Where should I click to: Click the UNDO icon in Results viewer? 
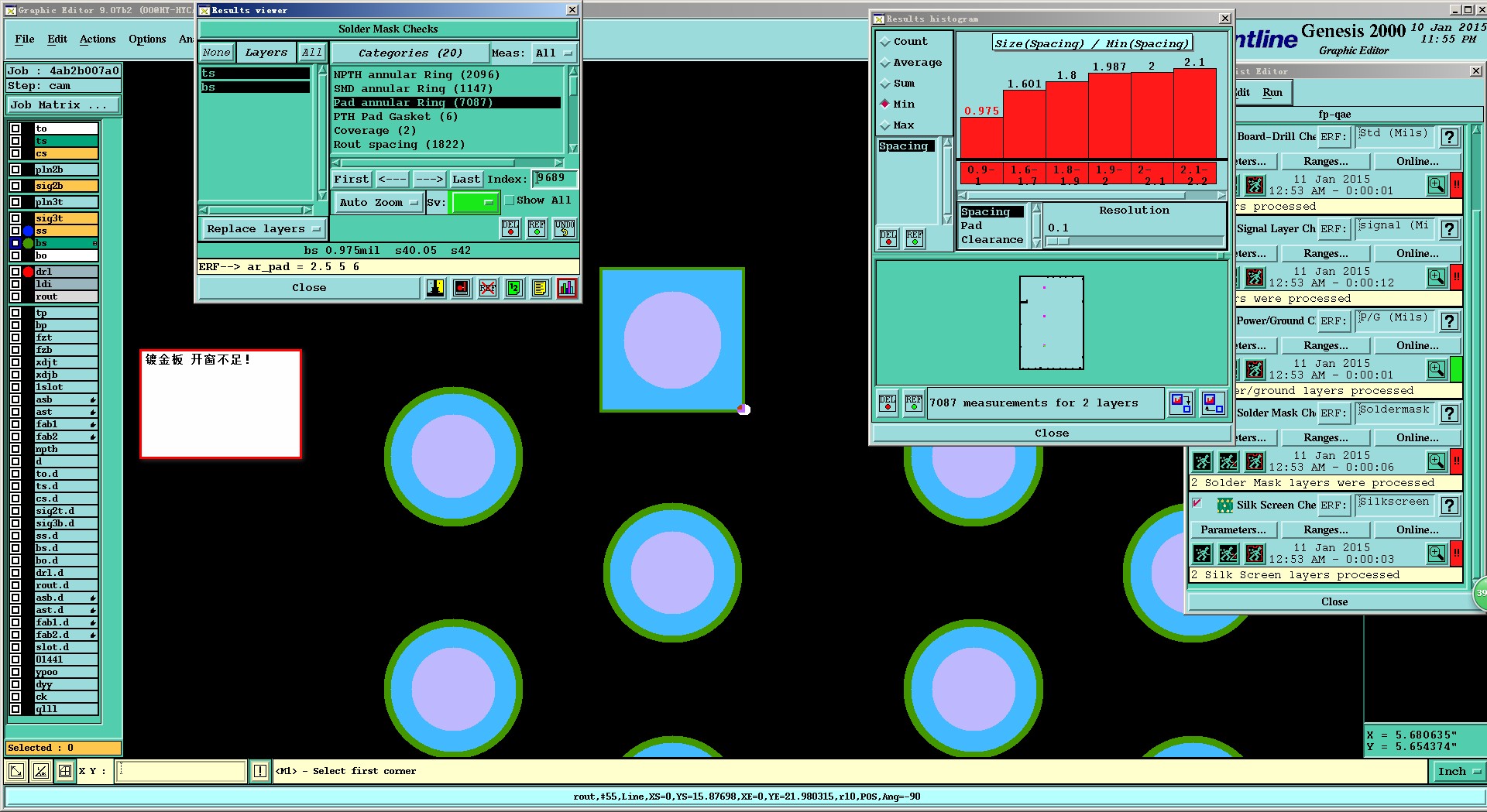point(565,228)
